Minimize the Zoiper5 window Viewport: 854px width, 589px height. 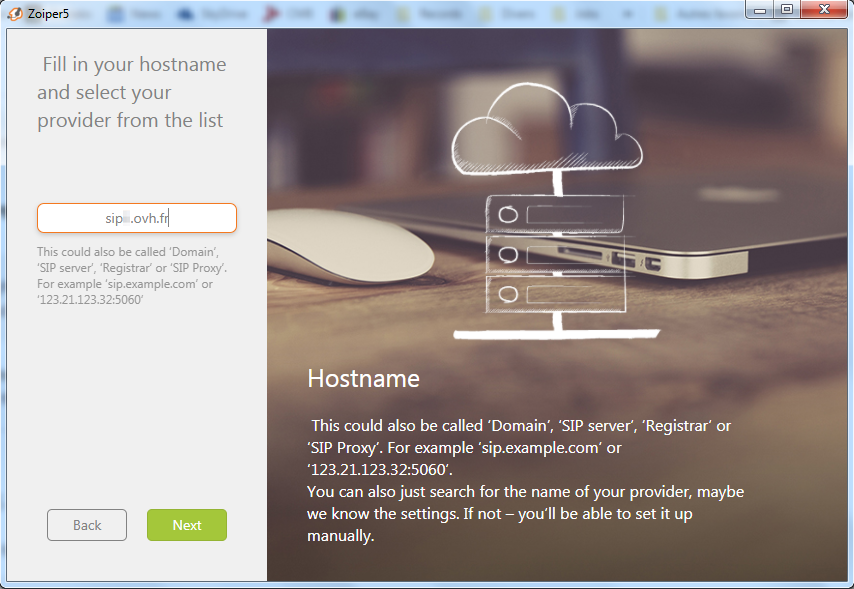[x=761, y=10]
